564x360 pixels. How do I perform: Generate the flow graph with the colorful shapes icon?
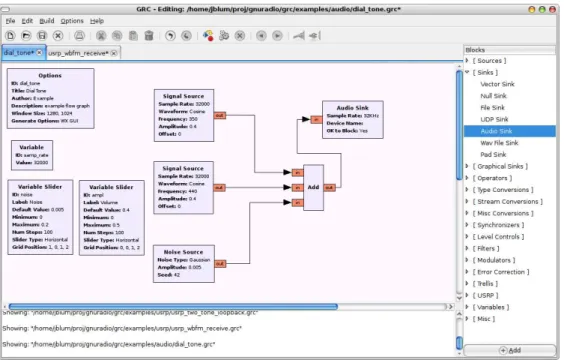pos(208,36)
